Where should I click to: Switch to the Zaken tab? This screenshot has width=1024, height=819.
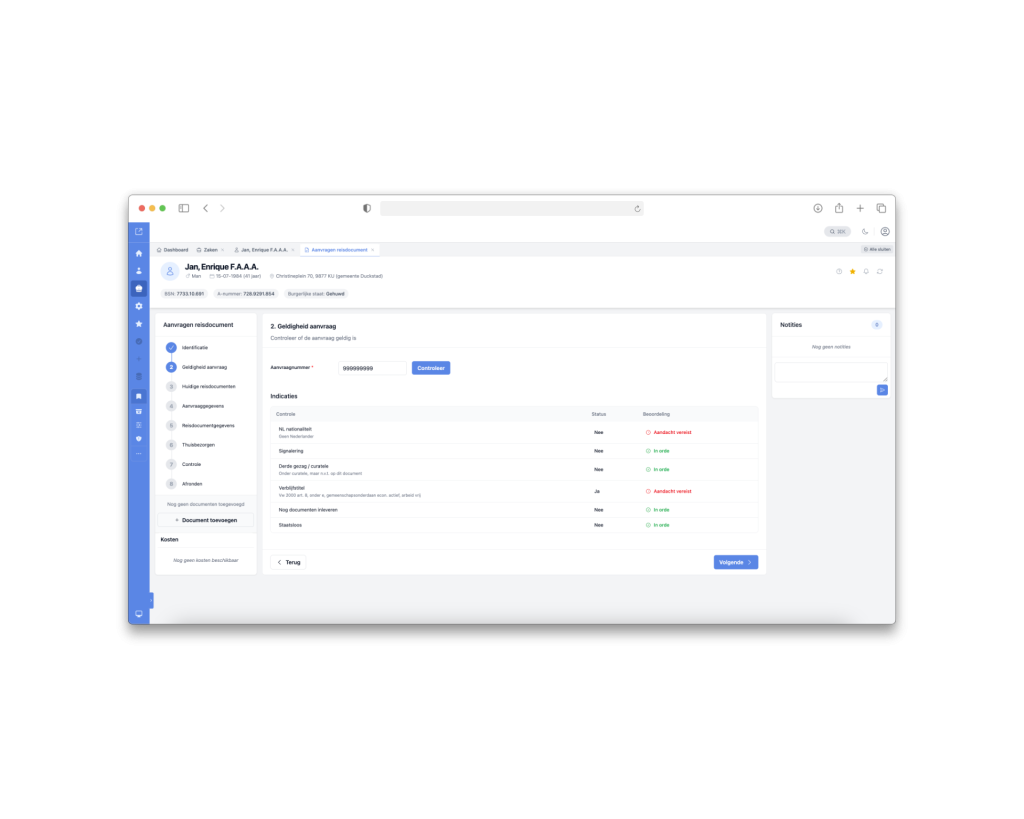coord(209,249)
